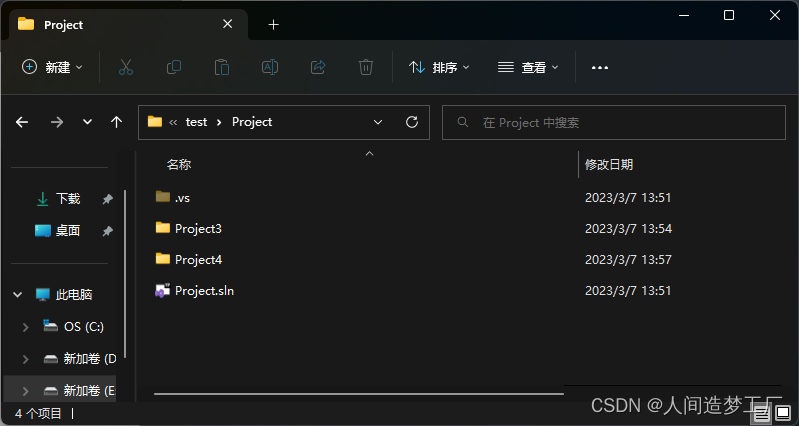Click the breadcrumb overflow « chevron
The image size is (799, 426).
[173, 122]
